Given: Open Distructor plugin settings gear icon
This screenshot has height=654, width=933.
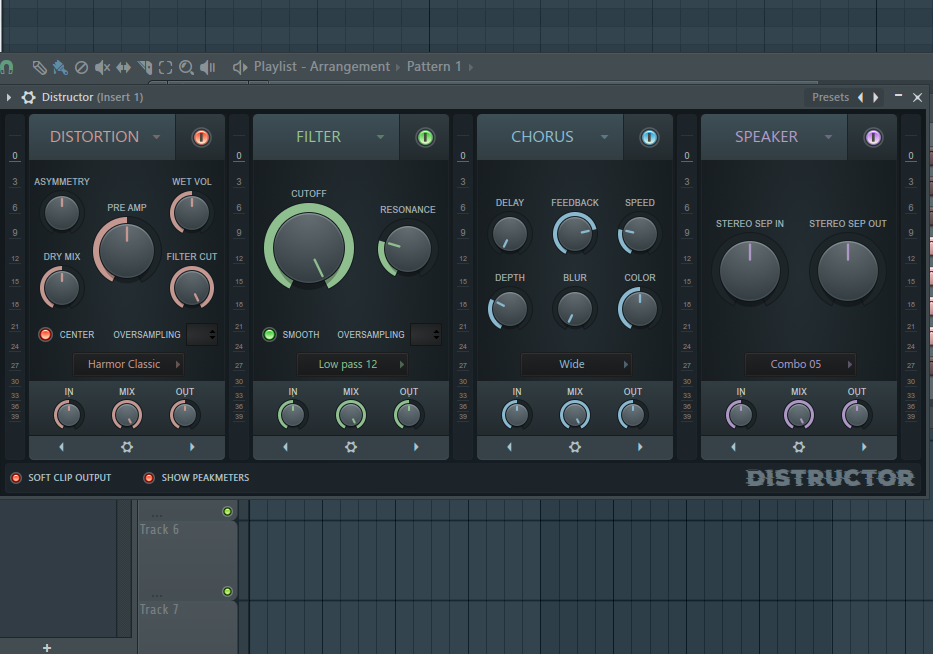Looking at the screenshot, I should point(28,97).
